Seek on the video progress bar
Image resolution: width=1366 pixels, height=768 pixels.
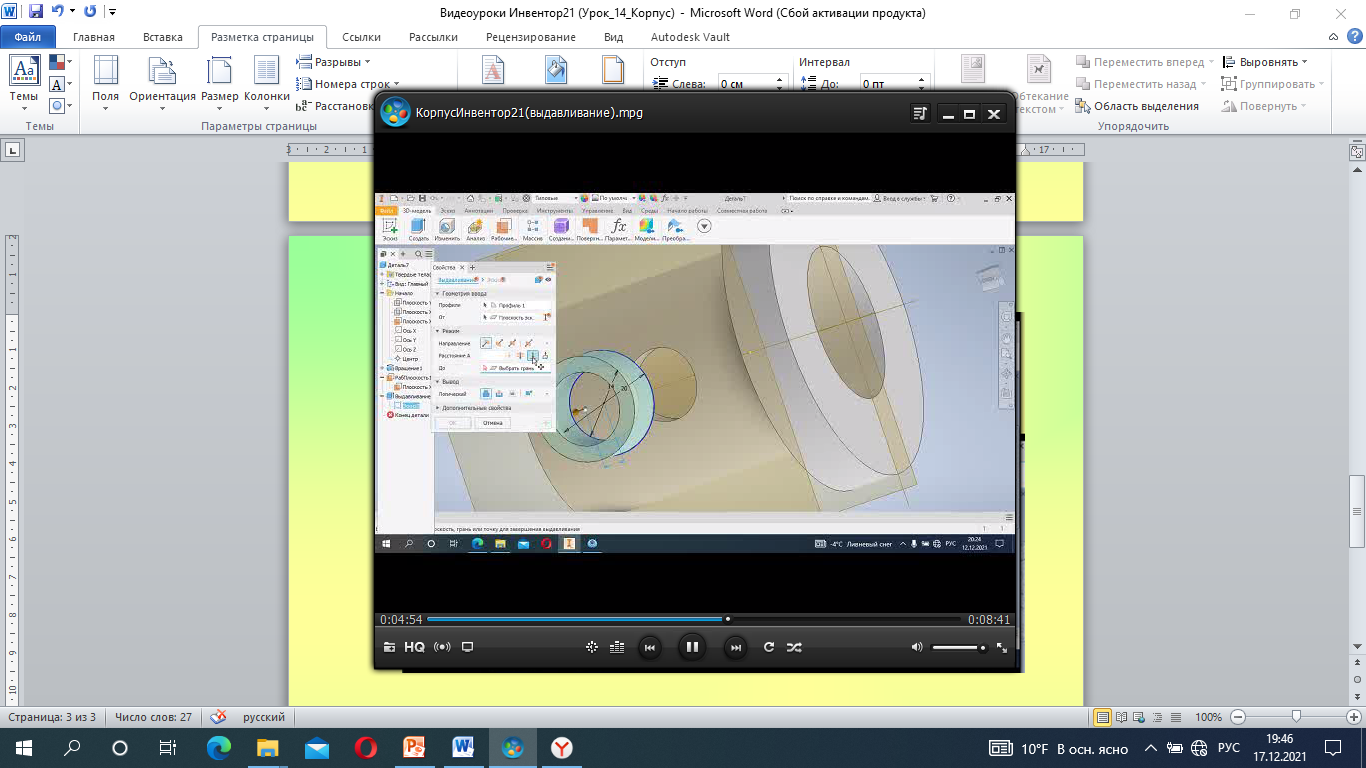(695, 619)
